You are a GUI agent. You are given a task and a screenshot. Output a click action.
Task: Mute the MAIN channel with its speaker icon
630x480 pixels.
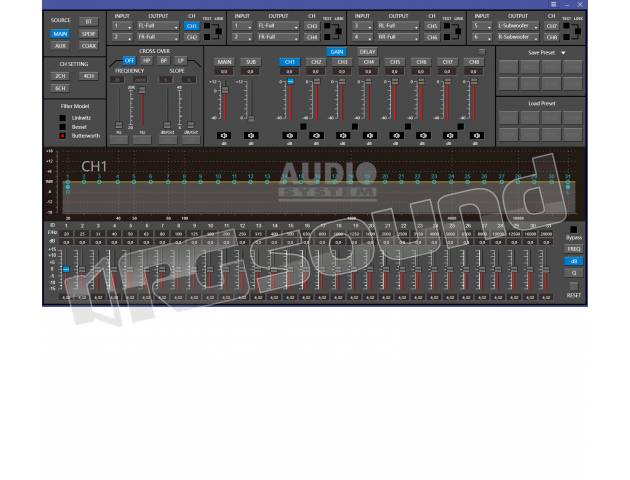click(x=224, y=136)
